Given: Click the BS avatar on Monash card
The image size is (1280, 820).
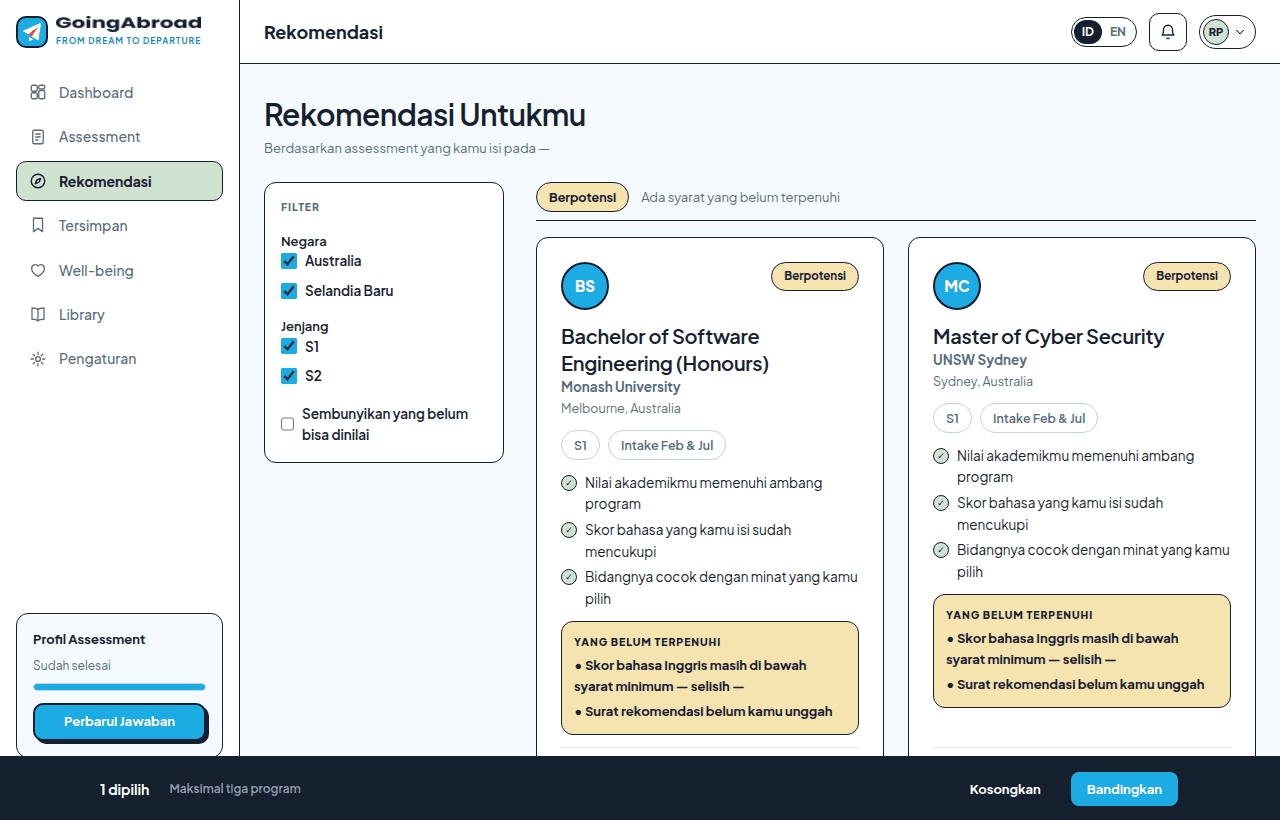Looking at the screenshot, I should pyautogui.click(x=585, y=286).
